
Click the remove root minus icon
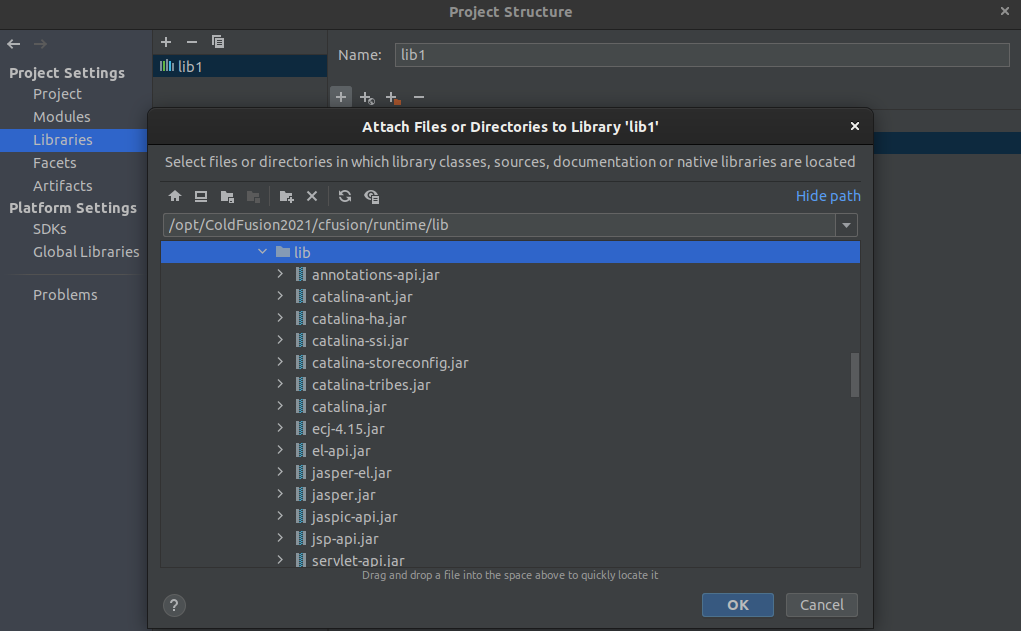(x=419, y=97)
